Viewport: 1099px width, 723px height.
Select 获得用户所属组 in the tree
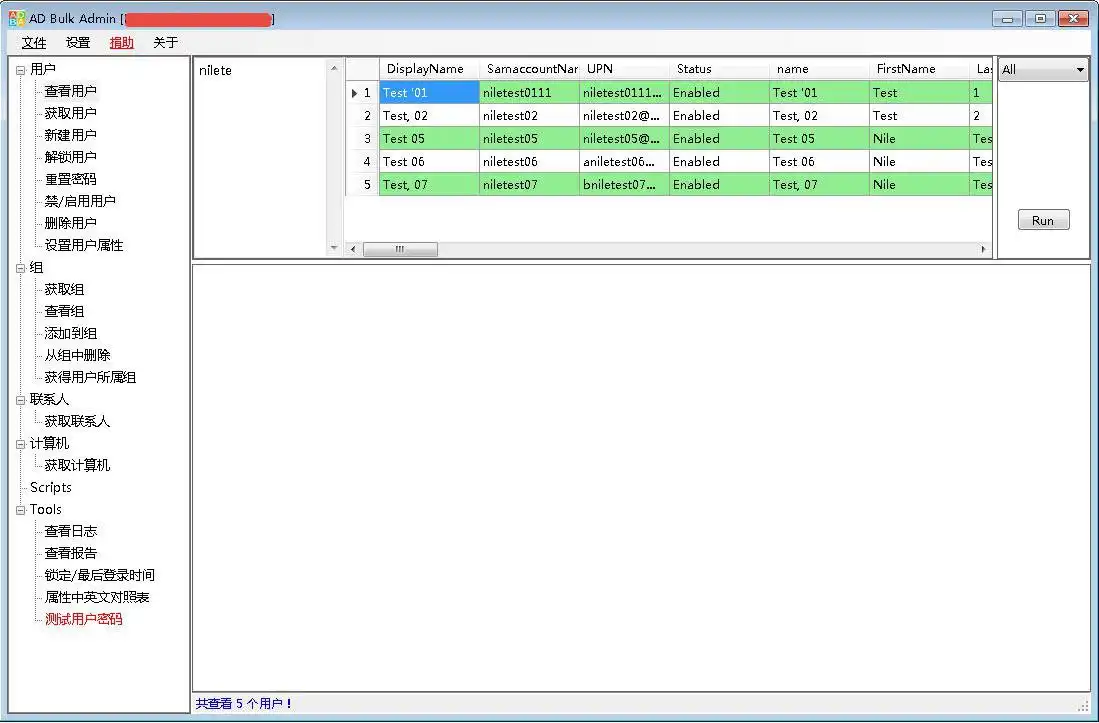pyautogui.click(x=90, y=378)
